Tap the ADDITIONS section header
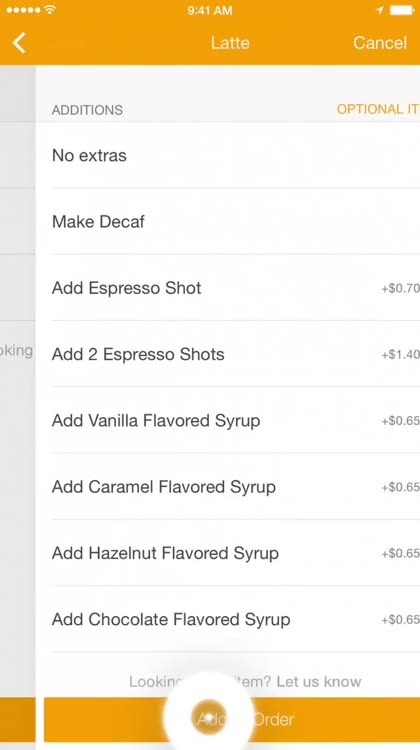 [x=87, y=110]
